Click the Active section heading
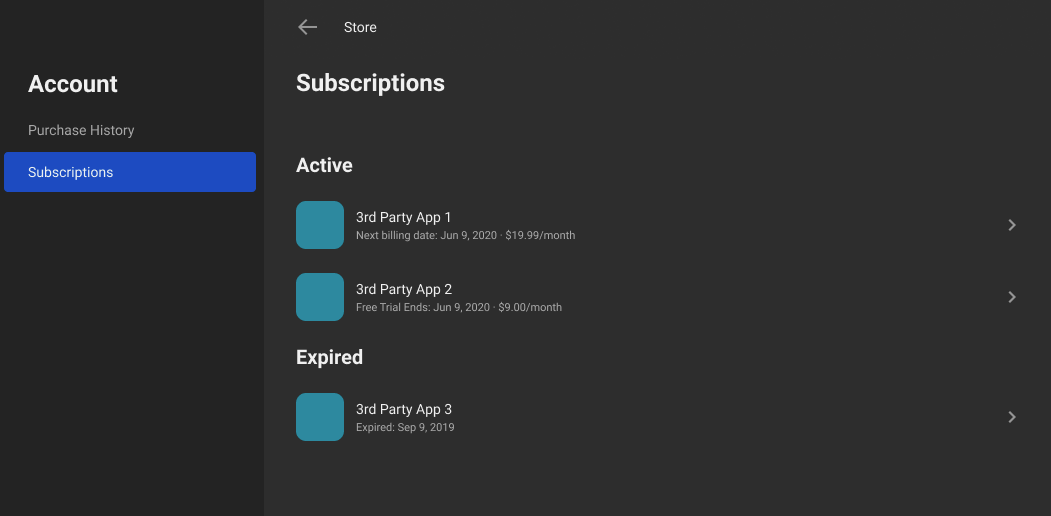Viewport: 1051px width, 516px height. tap(324, 165)
